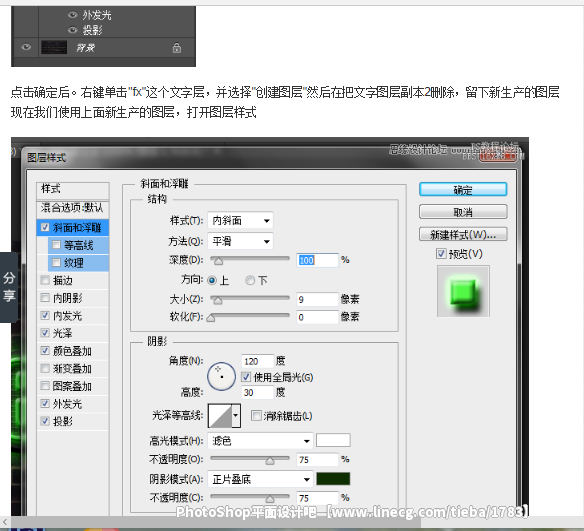Click the lock icon on 背景 layer
This screenshot has height=531, width=584.
tap(177, 48)
